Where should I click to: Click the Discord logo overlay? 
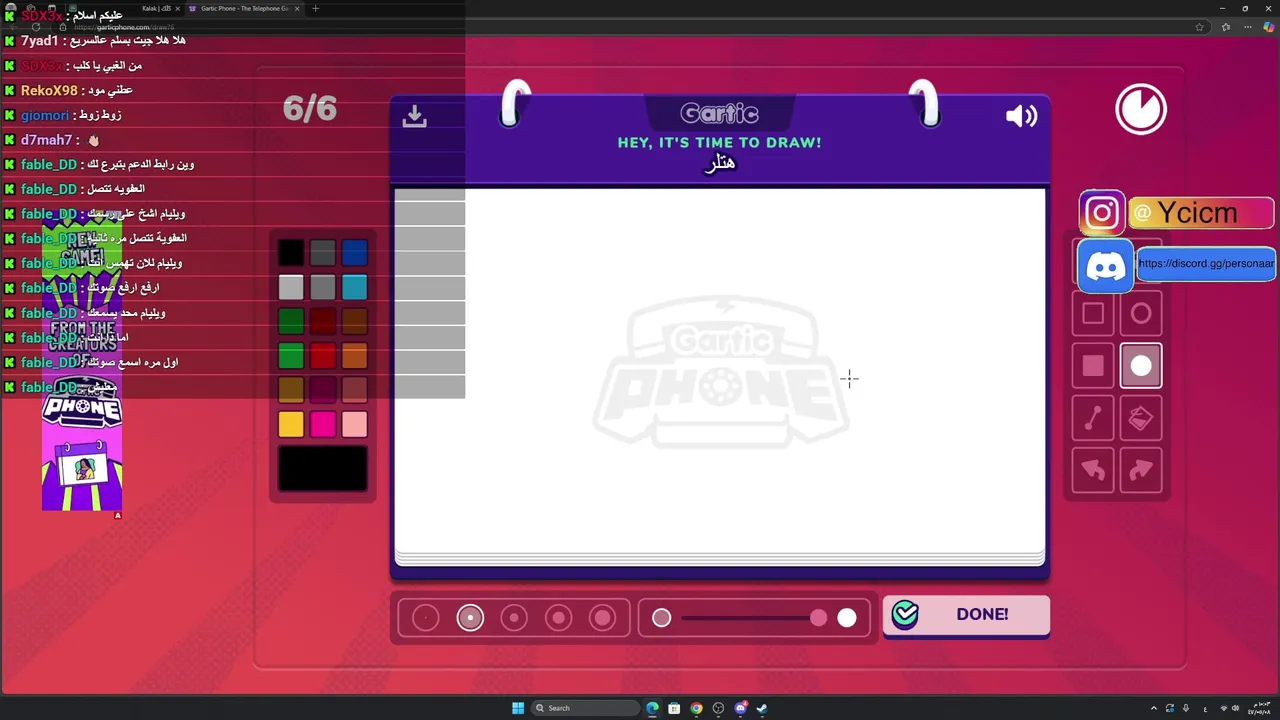1105,266
